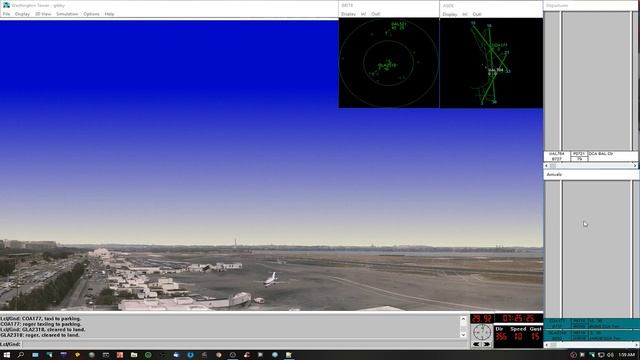Zoom Out on the ASDE ground radar
640x360 pixels.
pyautogui.click(x=477, y=14)
